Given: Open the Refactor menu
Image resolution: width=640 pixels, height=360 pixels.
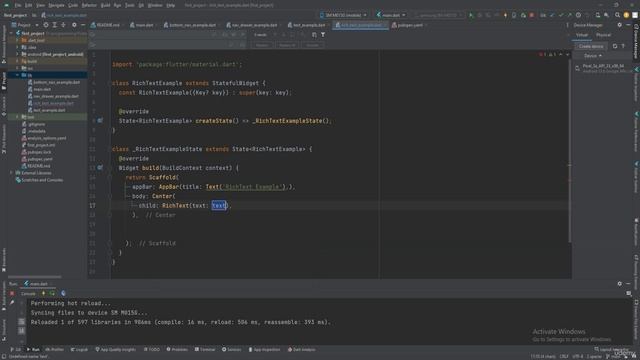Looking at the screenshot, I should 89,5.
